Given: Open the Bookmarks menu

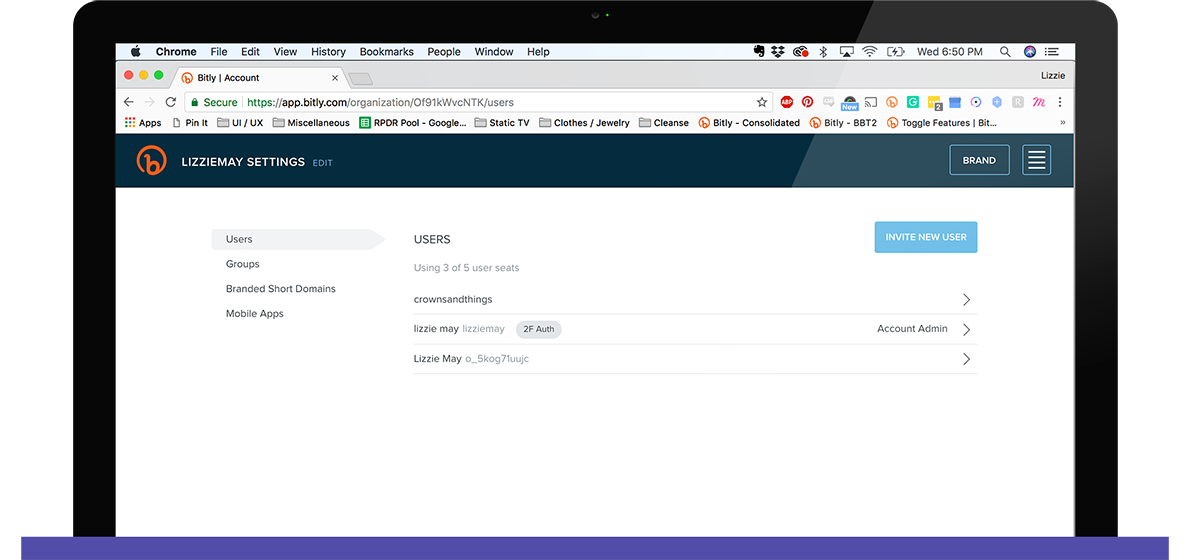Looking at the screenshot, I should (388, 52).
